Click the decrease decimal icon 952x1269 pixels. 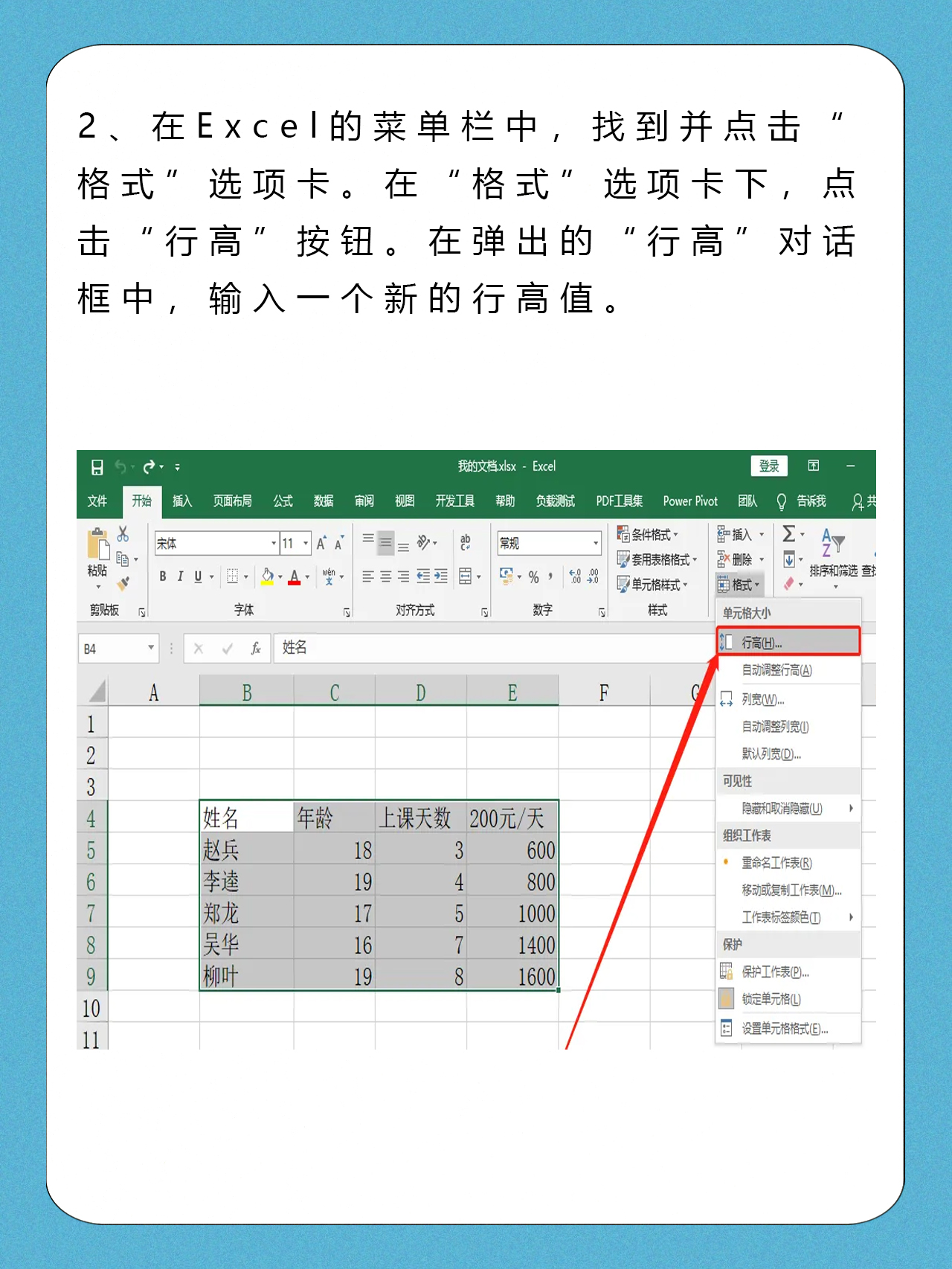tap(593, 576)
